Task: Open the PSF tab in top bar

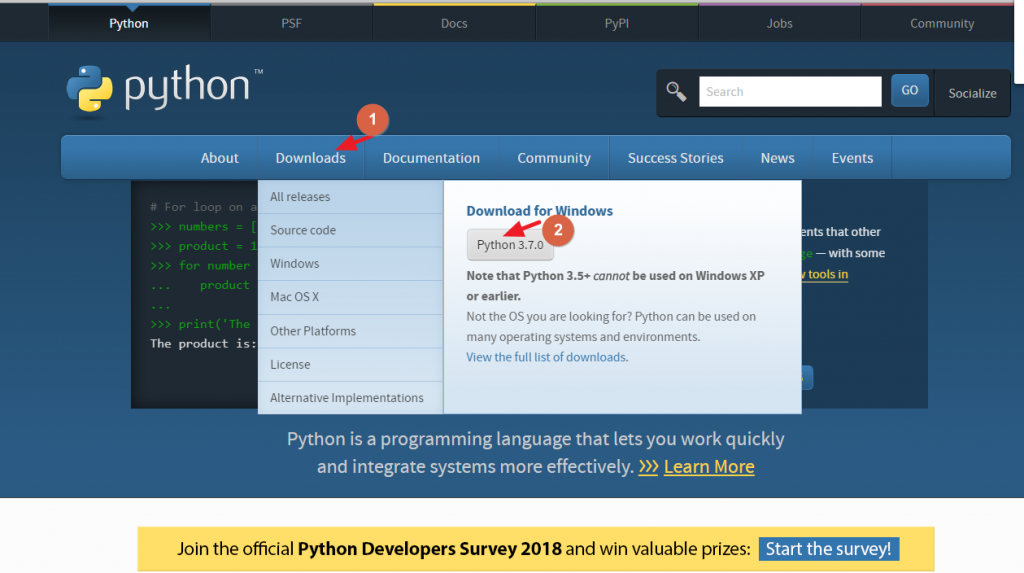Action: pos(291,24)
